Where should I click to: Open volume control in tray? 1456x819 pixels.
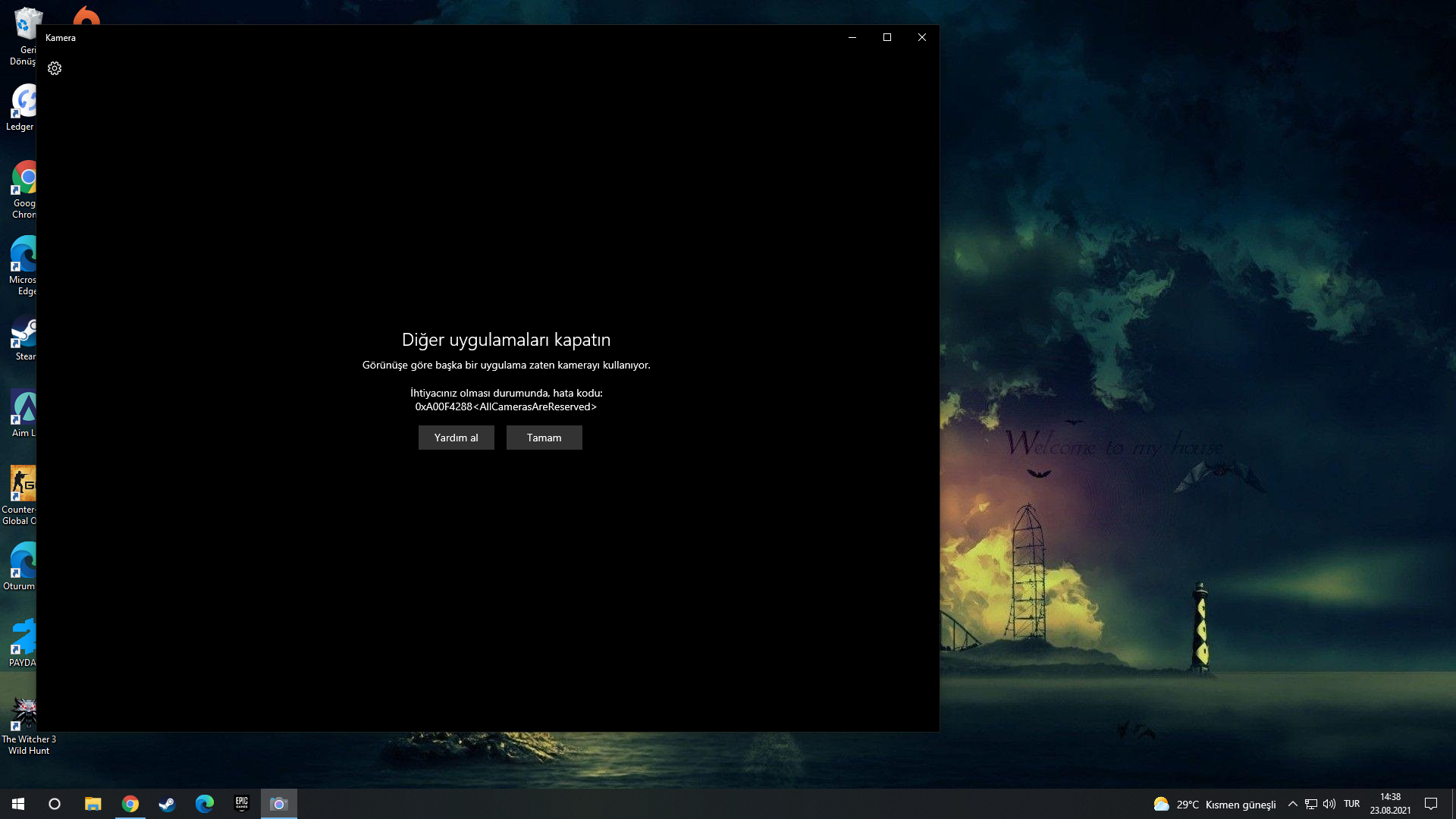pos(1329,804)
